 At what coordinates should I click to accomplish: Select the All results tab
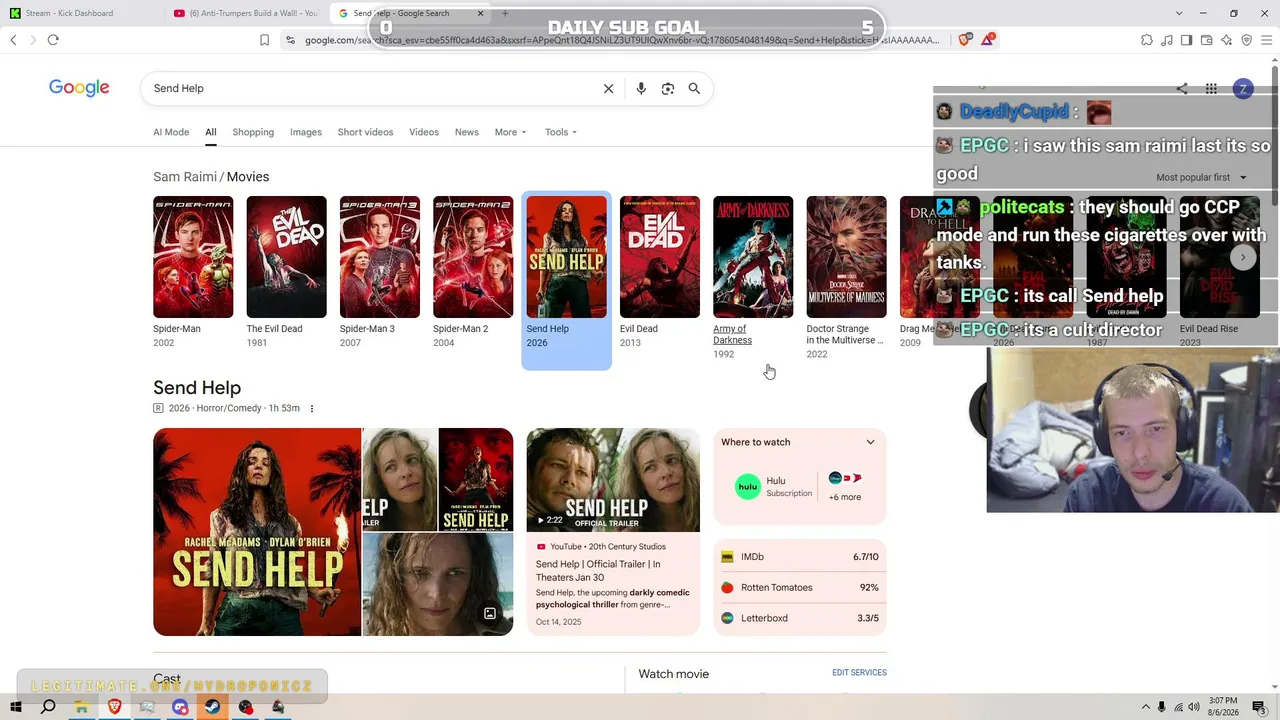(x=211, y=132)
